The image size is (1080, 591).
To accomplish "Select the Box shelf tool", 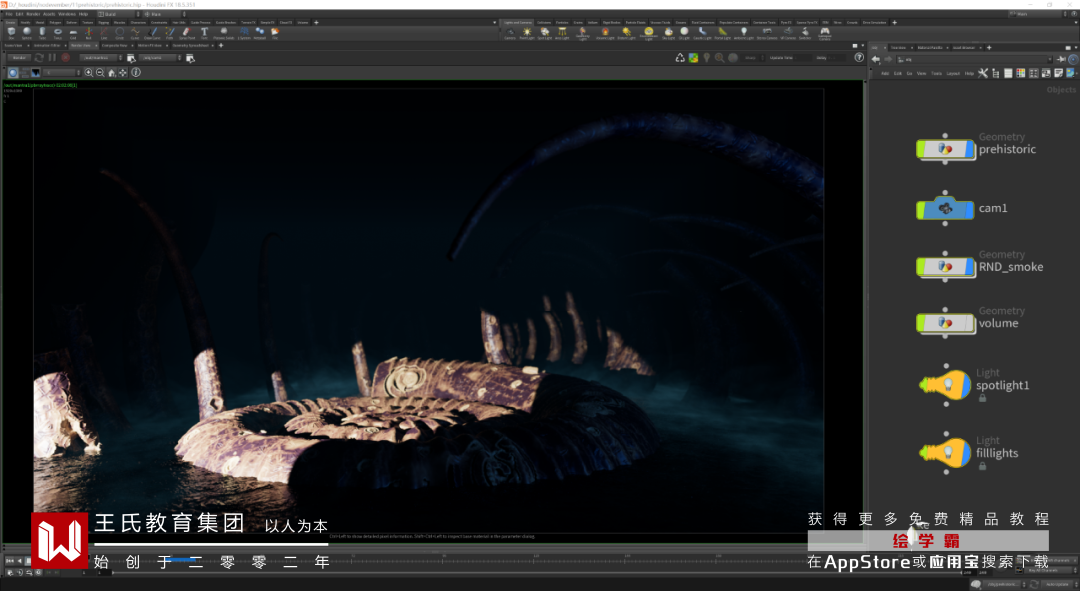I will pos(12,32).
